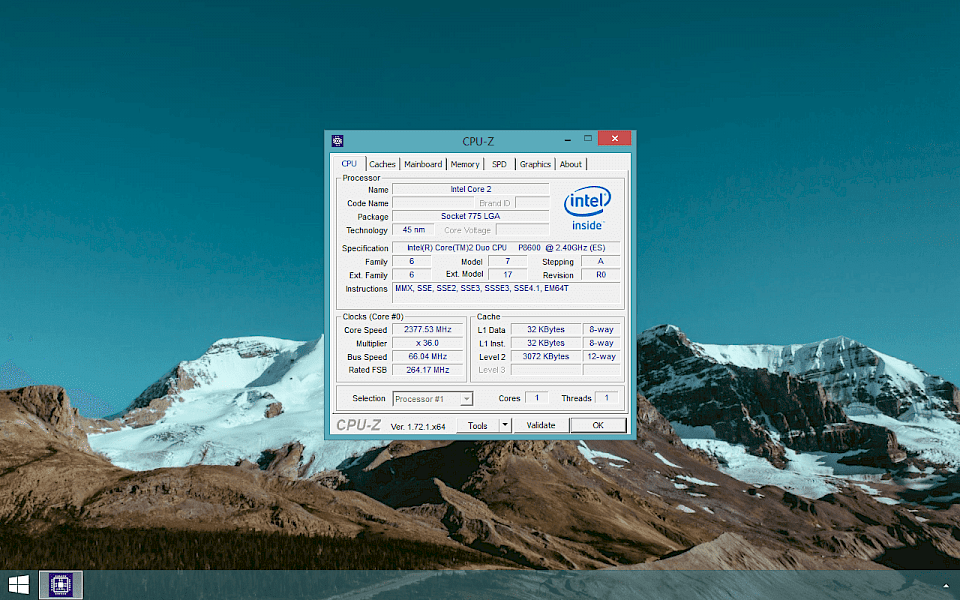
Task: Close the CPU-Z window
Action: pos(614,138)
